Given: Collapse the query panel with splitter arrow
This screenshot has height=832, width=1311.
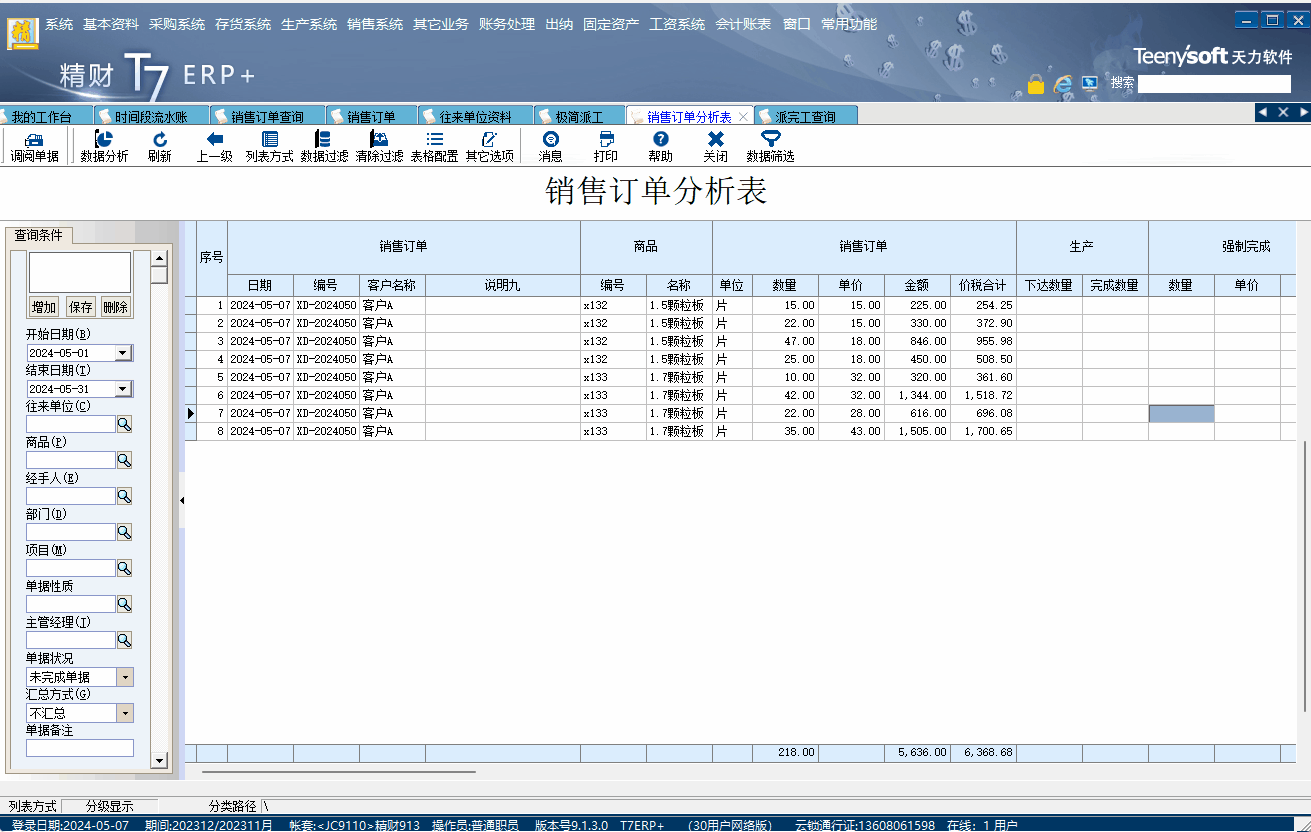Looking at the screenshot, I should tap(182, 497).
